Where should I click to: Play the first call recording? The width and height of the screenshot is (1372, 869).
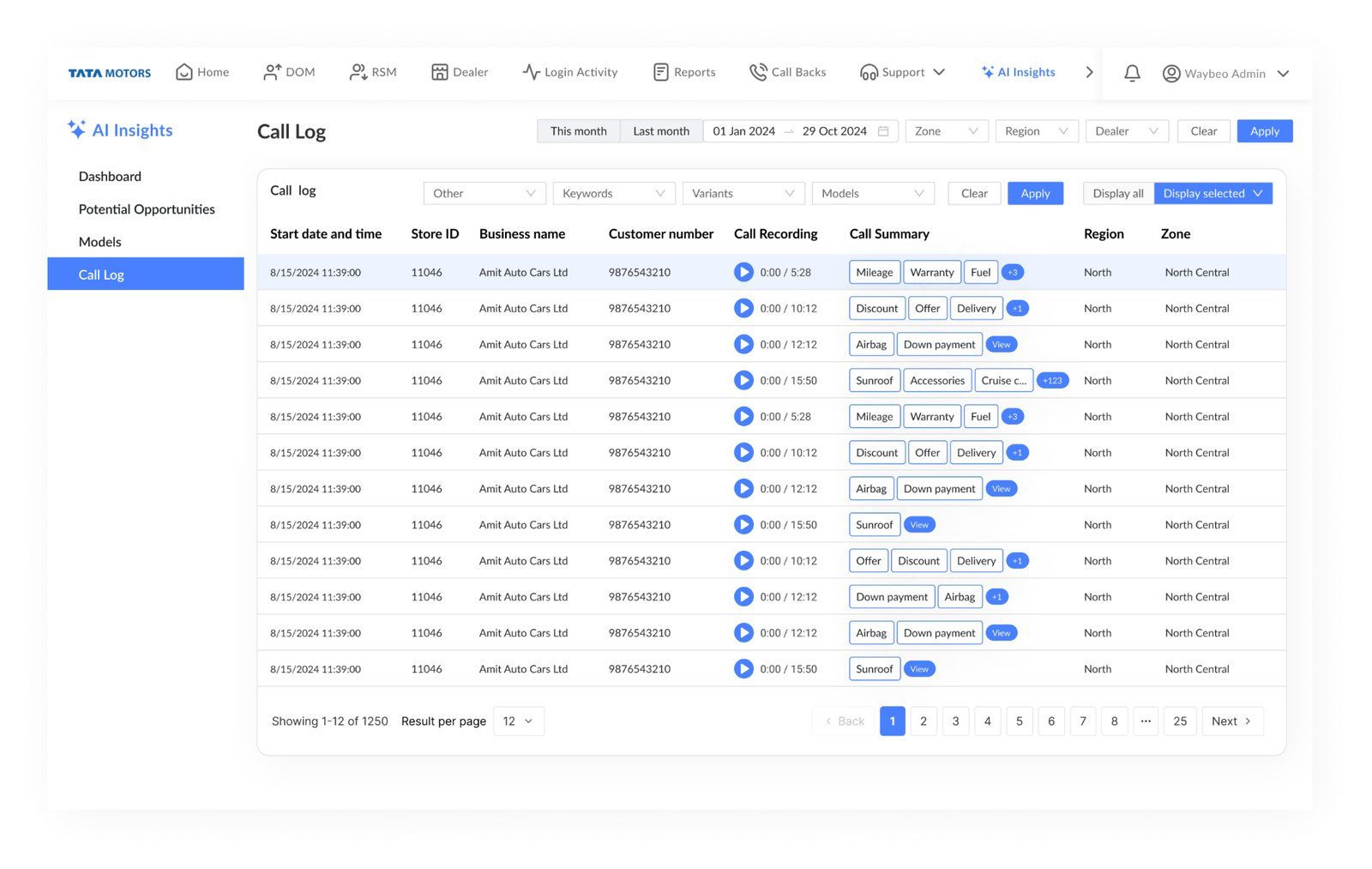[x=743, y=272]
